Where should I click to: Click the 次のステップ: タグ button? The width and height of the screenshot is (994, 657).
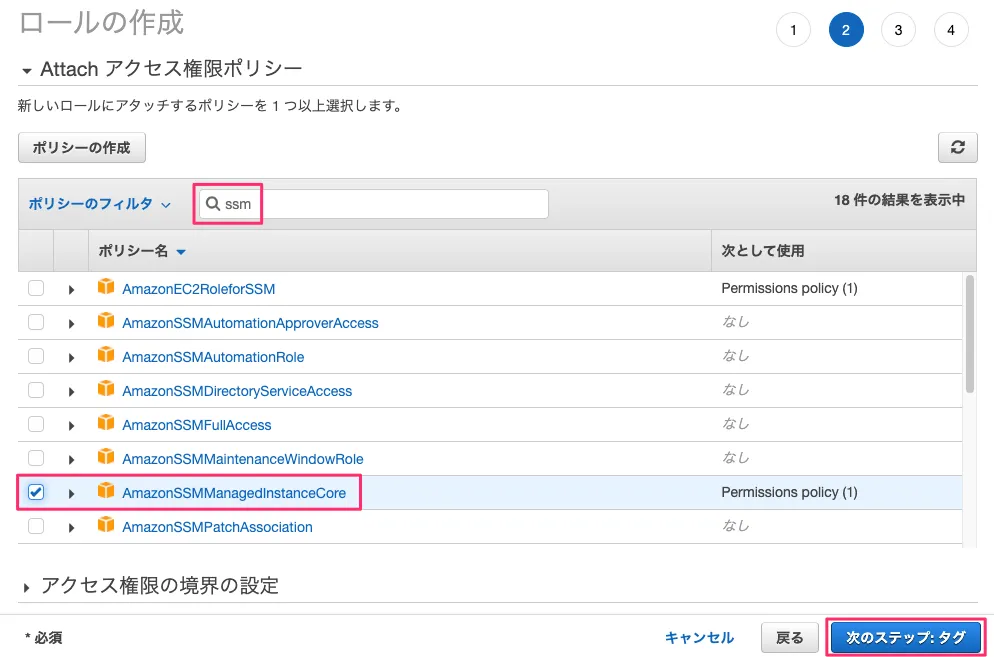tap(906, 637)
